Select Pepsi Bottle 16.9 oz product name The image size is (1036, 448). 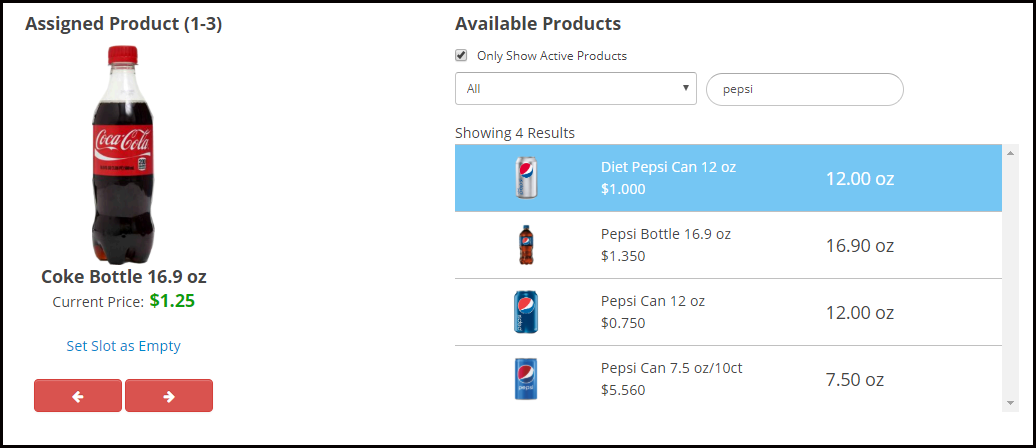point(665,234)
